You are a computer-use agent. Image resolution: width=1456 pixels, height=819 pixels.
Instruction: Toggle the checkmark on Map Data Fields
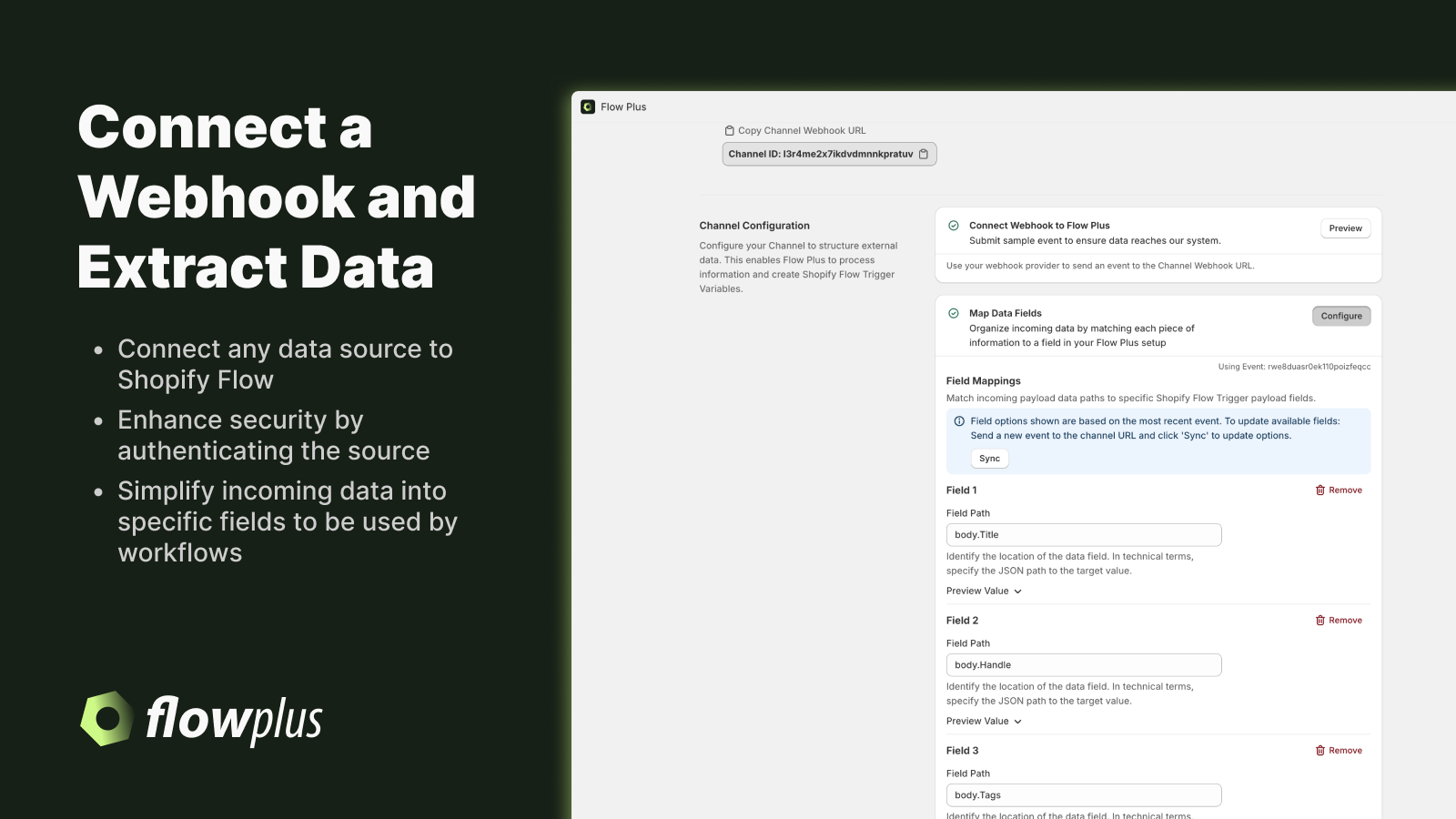pyautogui.click(x=952, y=313)
